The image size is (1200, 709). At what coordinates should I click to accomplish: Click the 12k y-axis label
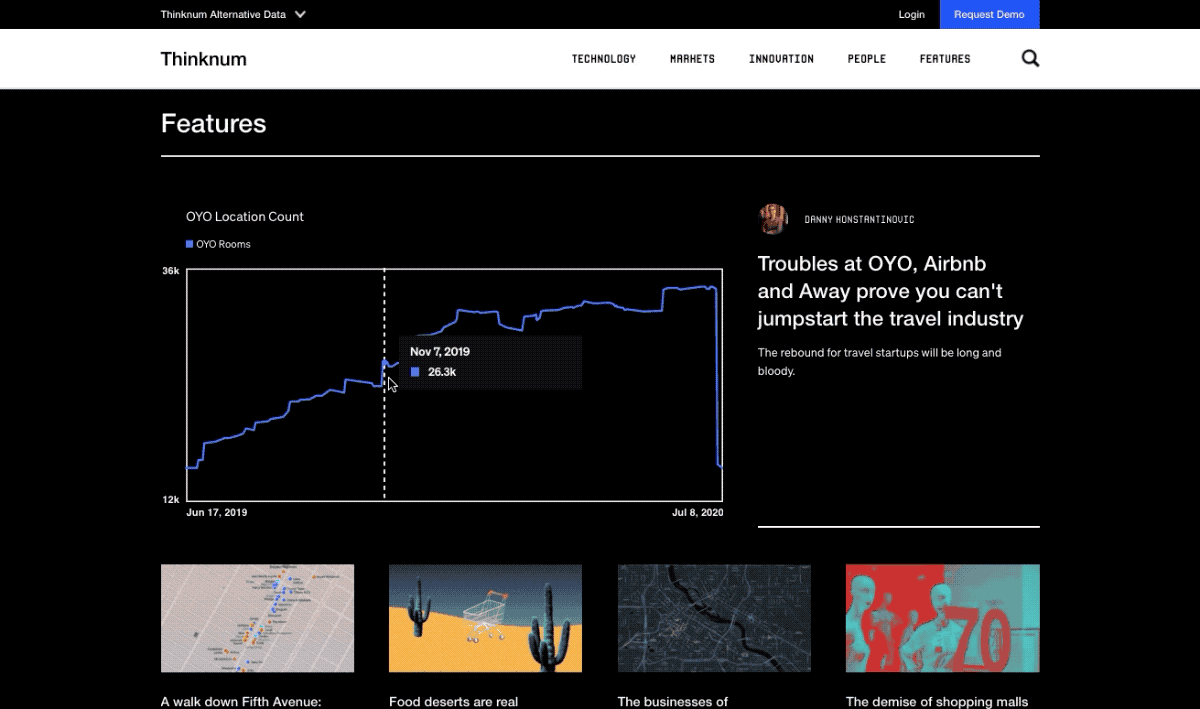(x=171, y=499)
